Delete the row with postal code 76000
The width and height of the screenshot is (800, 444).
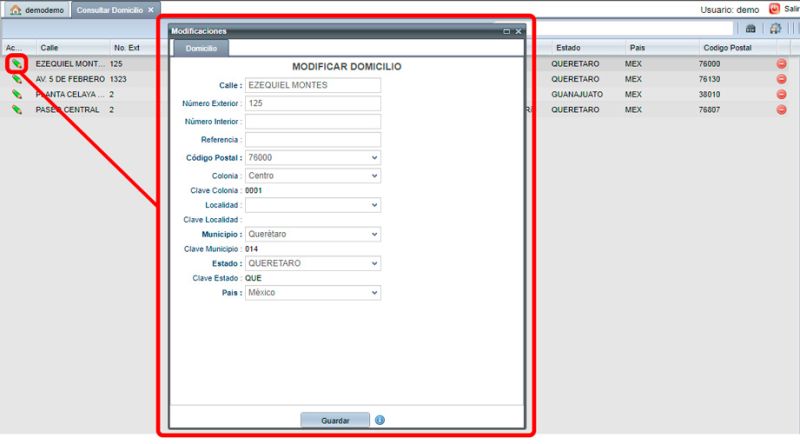click(781, 64)
